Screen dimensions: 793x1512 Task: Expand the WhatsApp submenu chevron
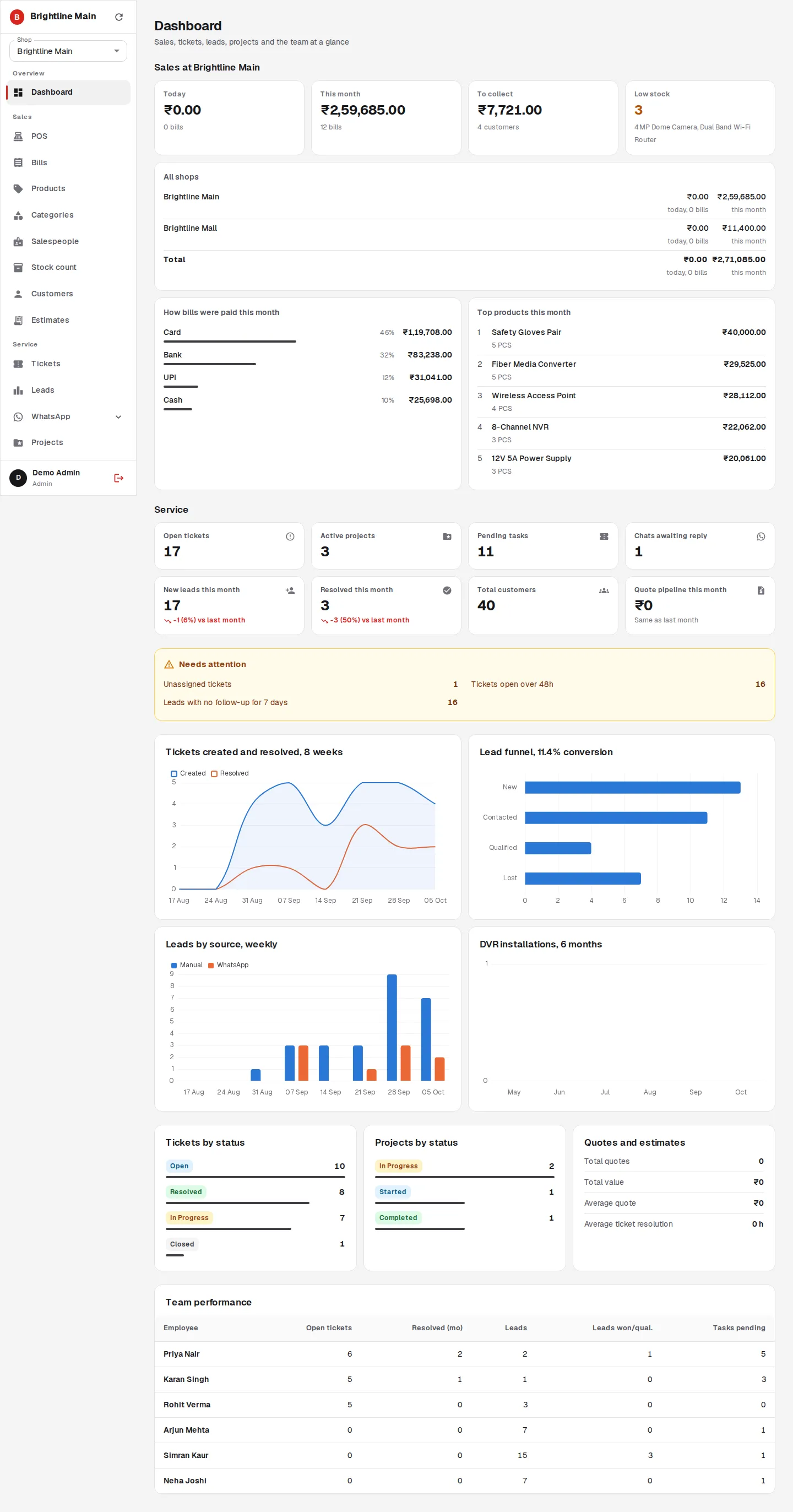(118, 417)
